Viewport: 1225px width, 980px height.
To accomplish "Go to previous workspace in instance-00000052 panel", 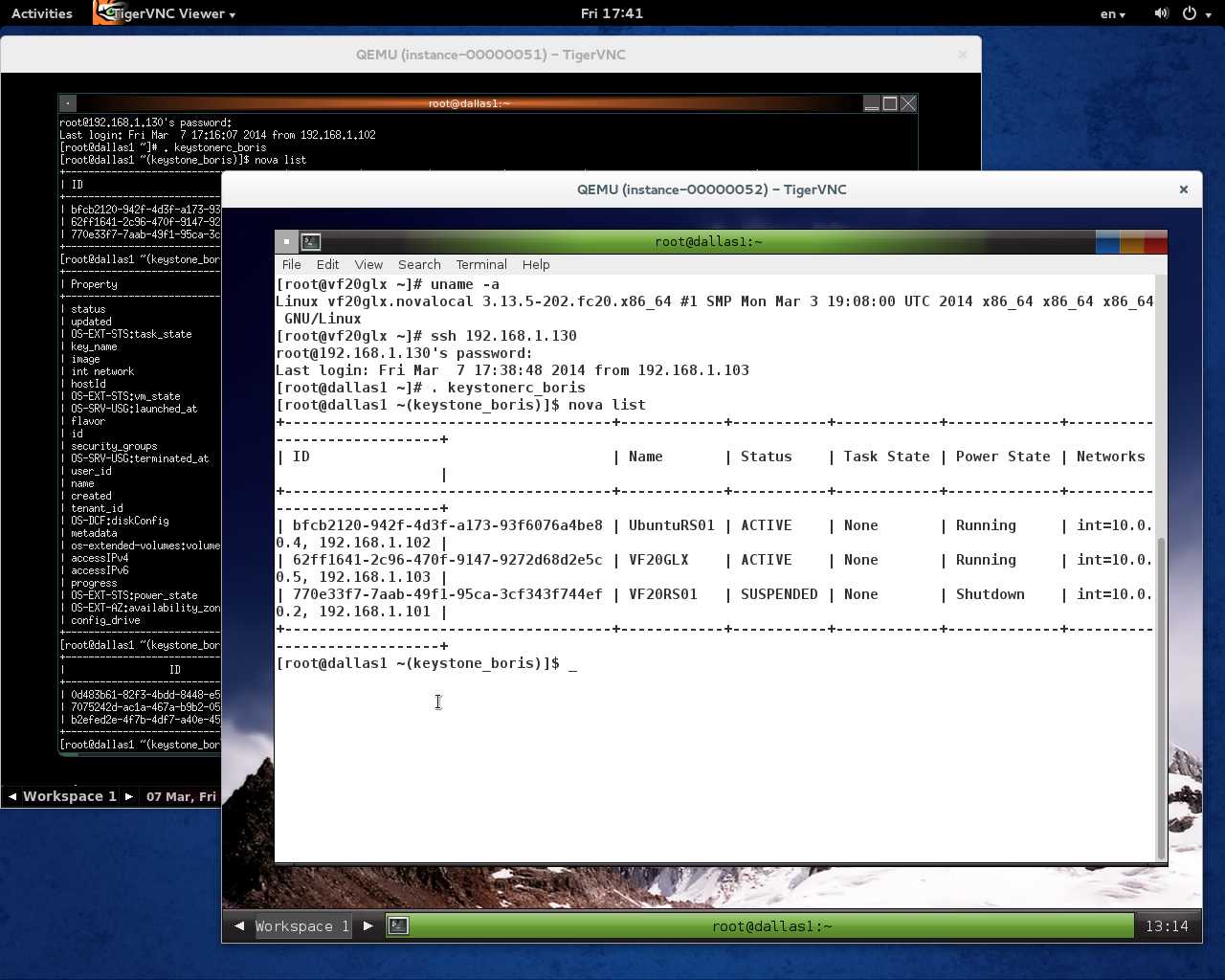I will [x=239, y=925].
